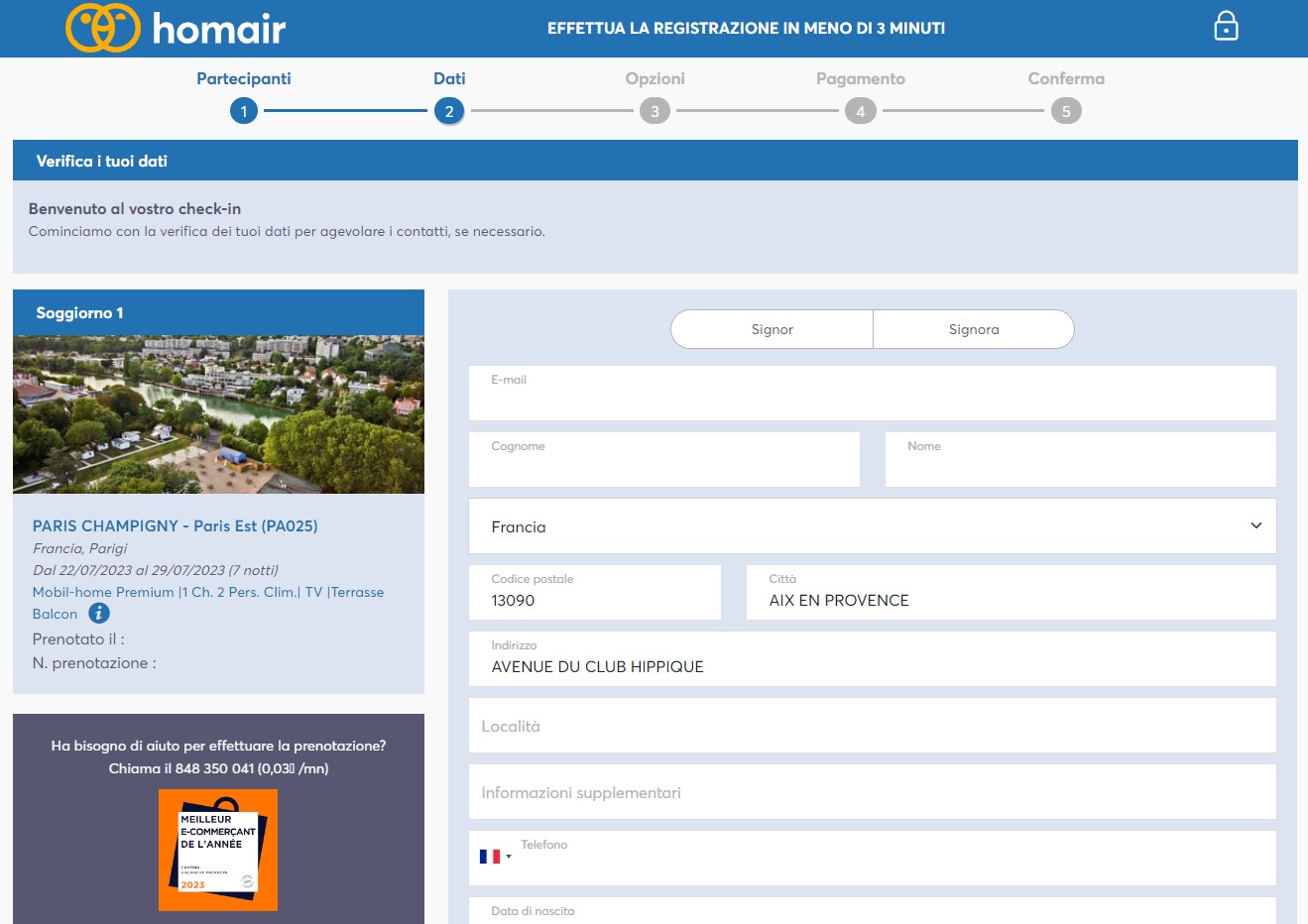Click the padlock security icon
1308x924 pixels.
tap(1226, 26)
